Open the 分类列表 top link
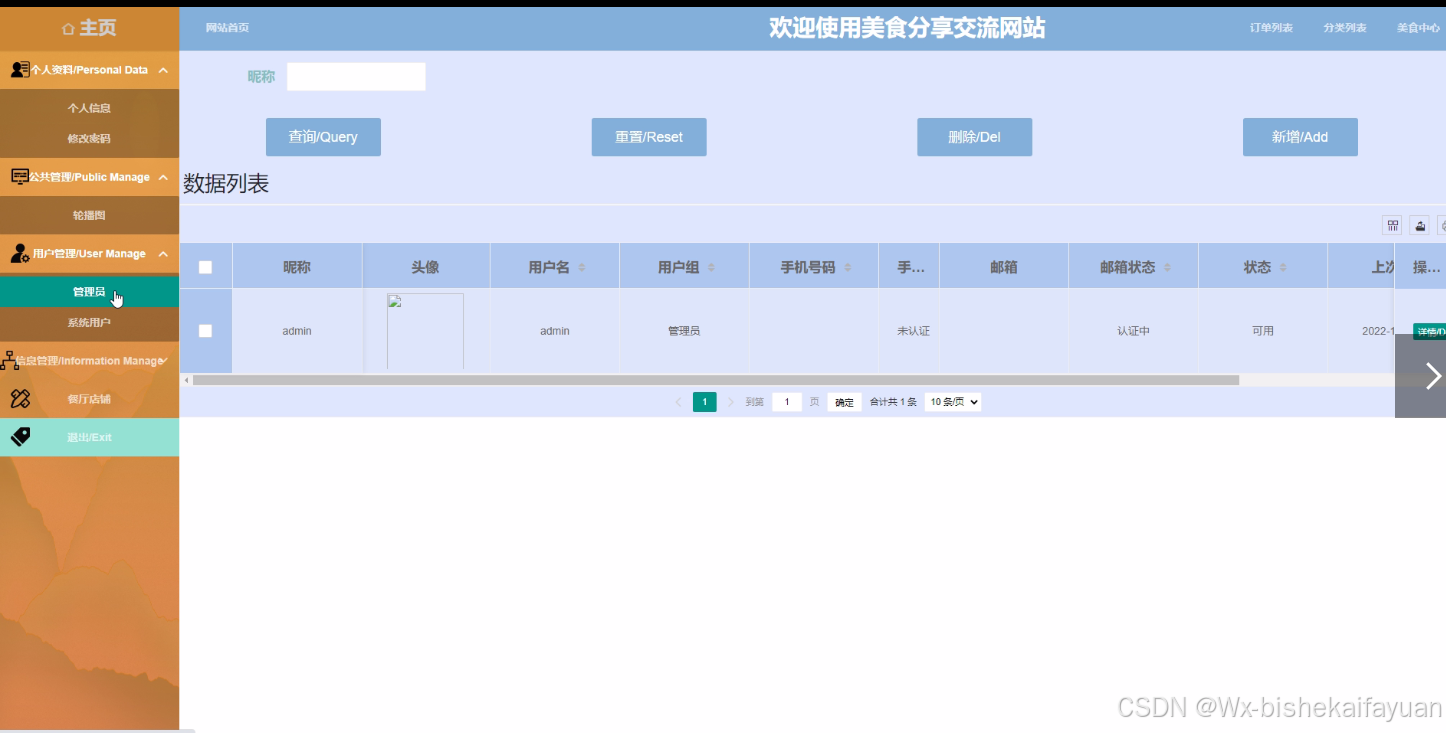Viewport: 1446px width, 733px height. 1345,28
